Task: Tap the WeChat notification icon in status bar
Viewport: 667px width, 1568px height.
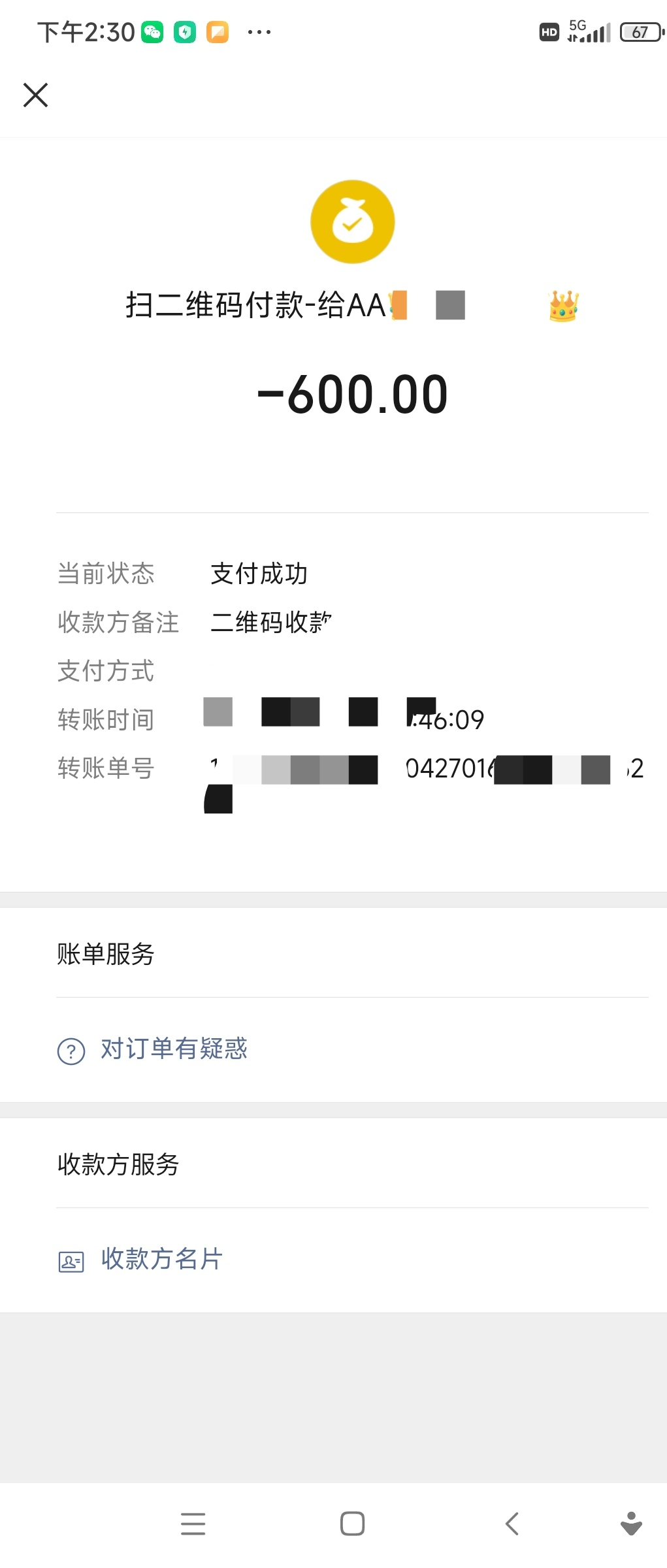Action: click(153, 32)
